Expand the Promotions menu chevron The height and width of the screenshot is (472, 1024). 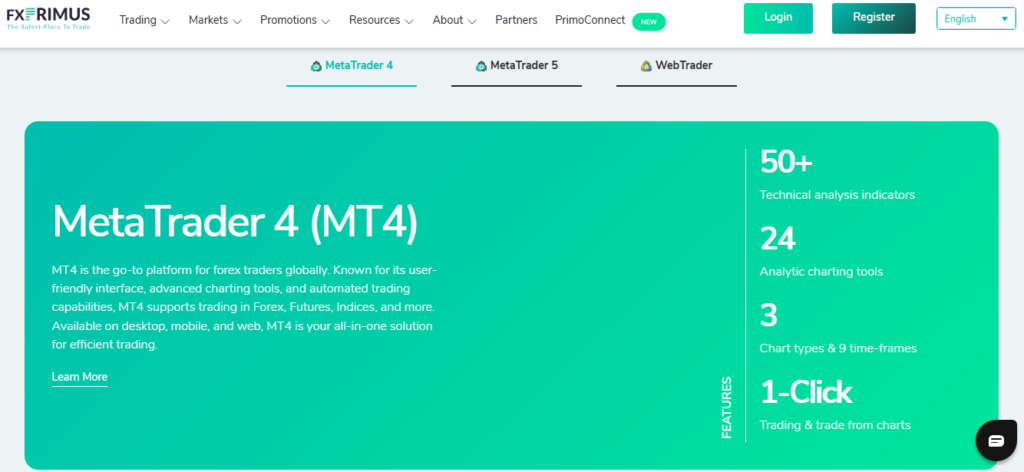click(325, 22)
